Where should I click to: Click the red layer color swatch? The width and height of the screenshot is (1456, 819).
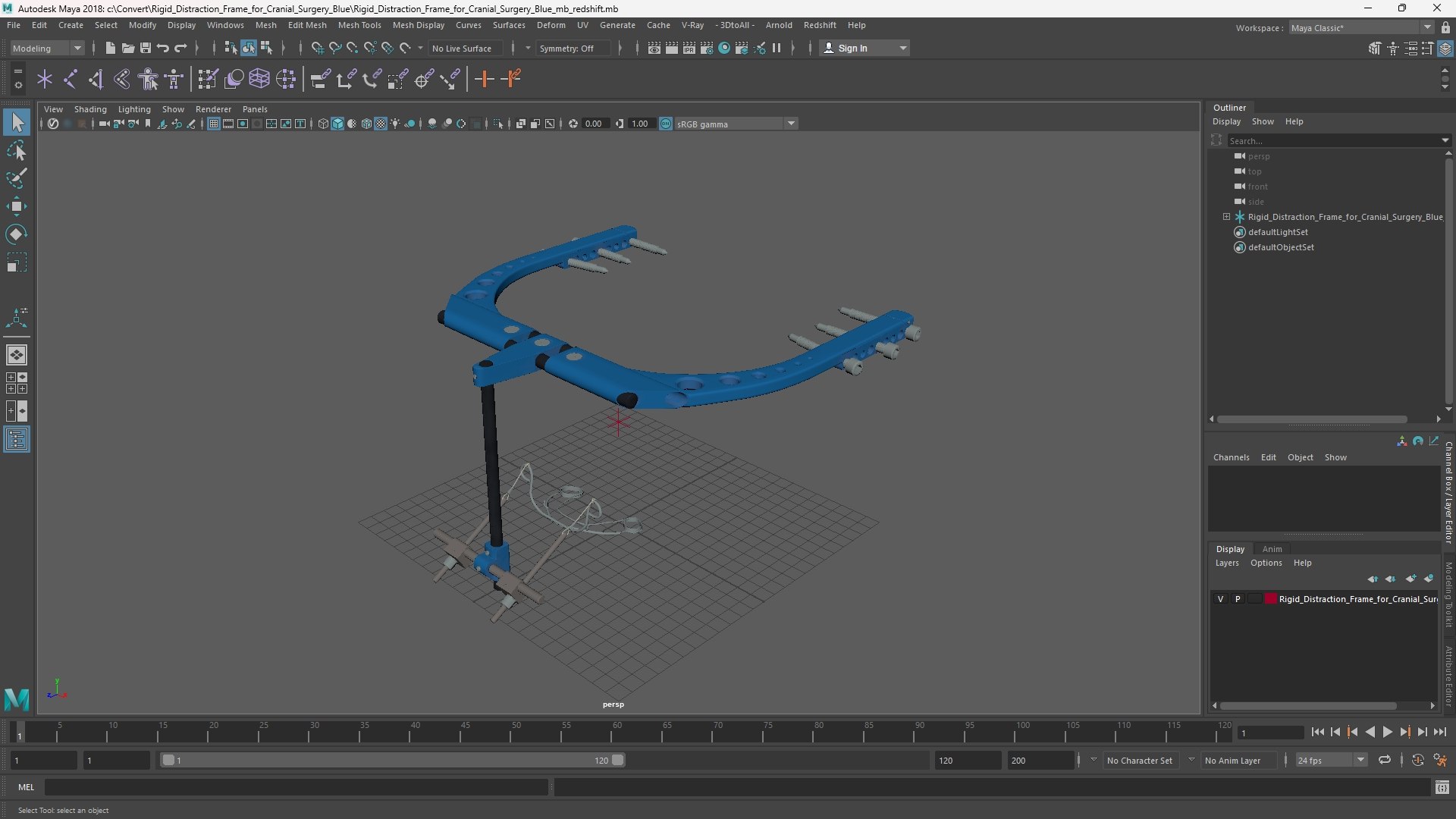[x=1270, y=599]
